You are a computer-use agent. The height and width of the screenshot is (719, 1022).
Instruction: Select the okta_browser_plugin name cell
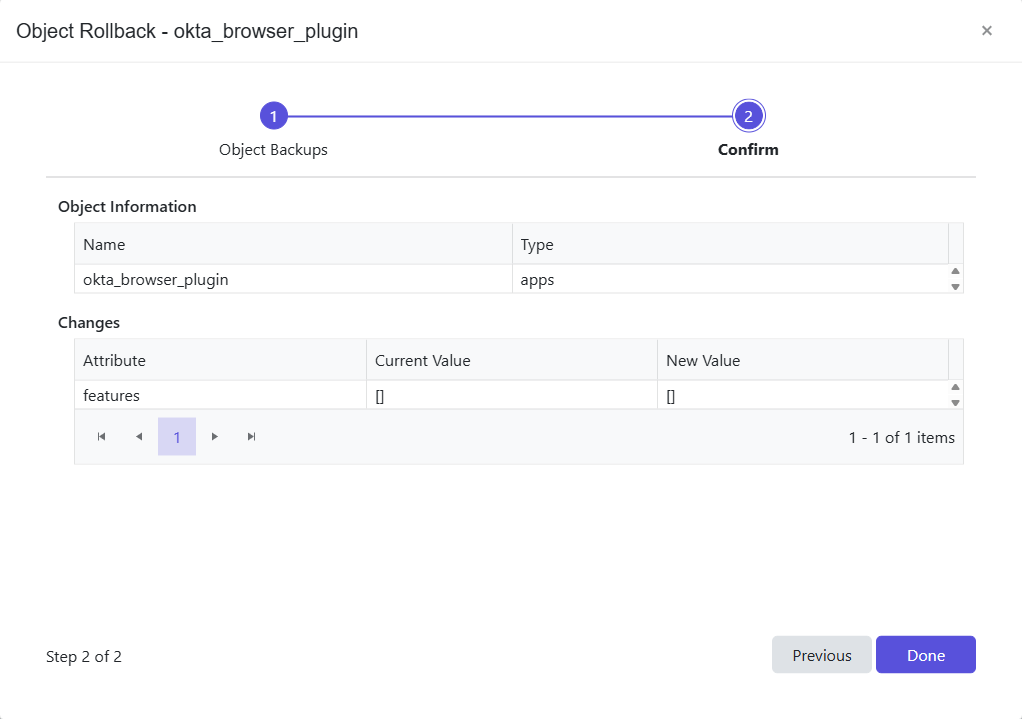pos(156,279)
